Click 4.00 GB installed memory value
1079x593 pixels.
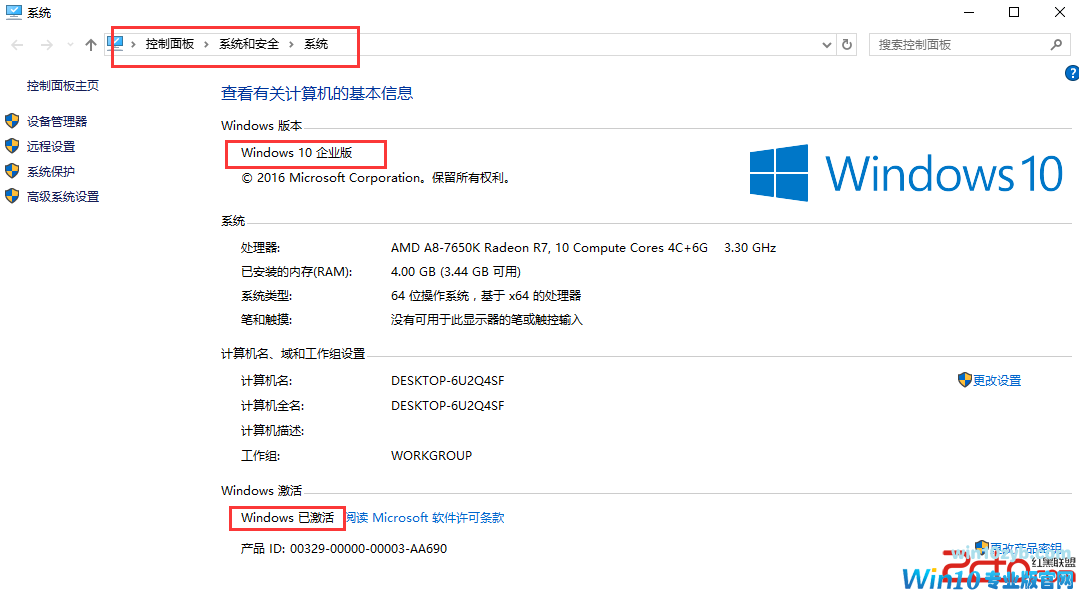456,272
